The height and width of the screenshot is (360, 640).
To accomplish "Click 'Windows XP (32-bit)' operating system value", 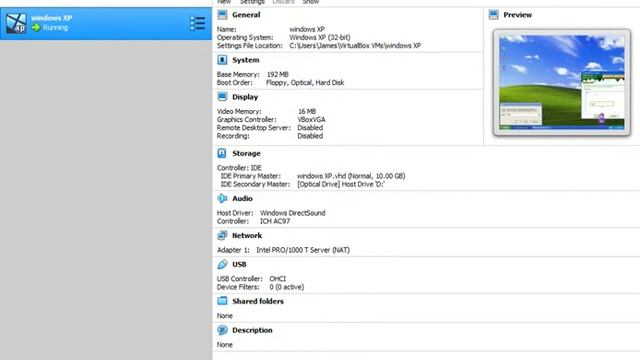I will click(320, 38).
